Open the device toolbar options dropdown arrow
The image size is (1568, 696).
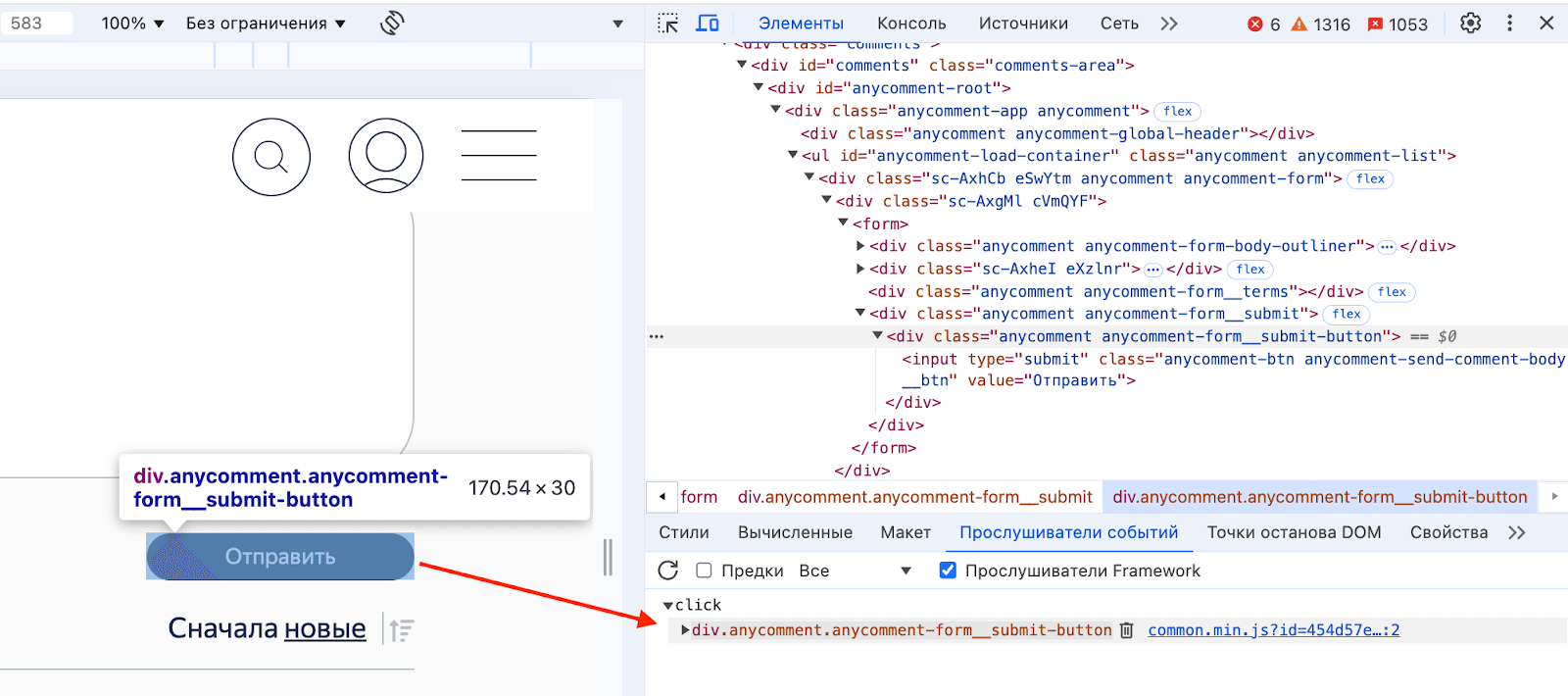click(618, 24)
